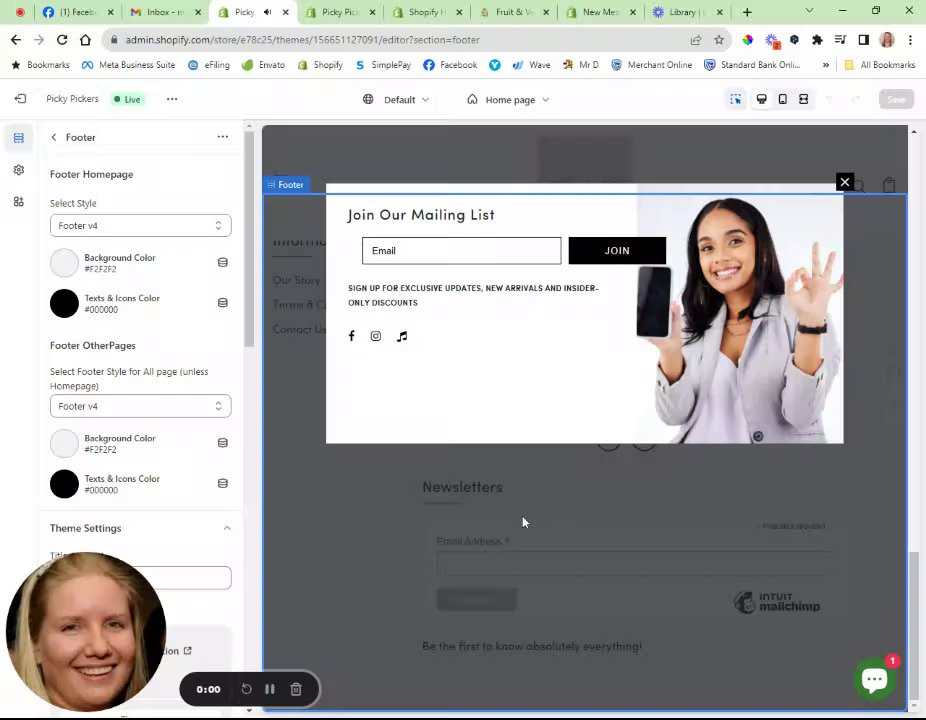The width and height of the screenshot is (926, 720).
Task: Open the Merchant Online bookmark
Action: point(651,65)
